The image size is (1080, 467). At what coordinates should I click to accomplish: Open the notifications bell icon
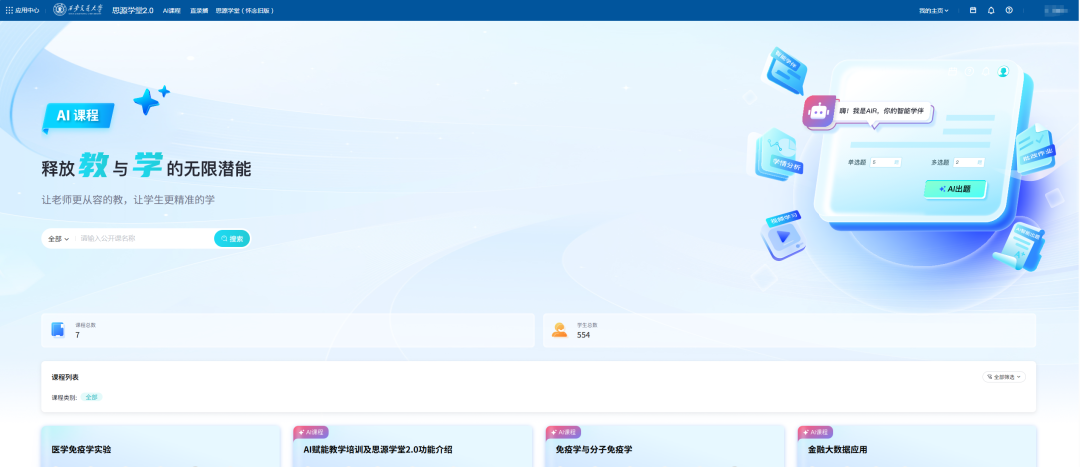coord(991,10)
